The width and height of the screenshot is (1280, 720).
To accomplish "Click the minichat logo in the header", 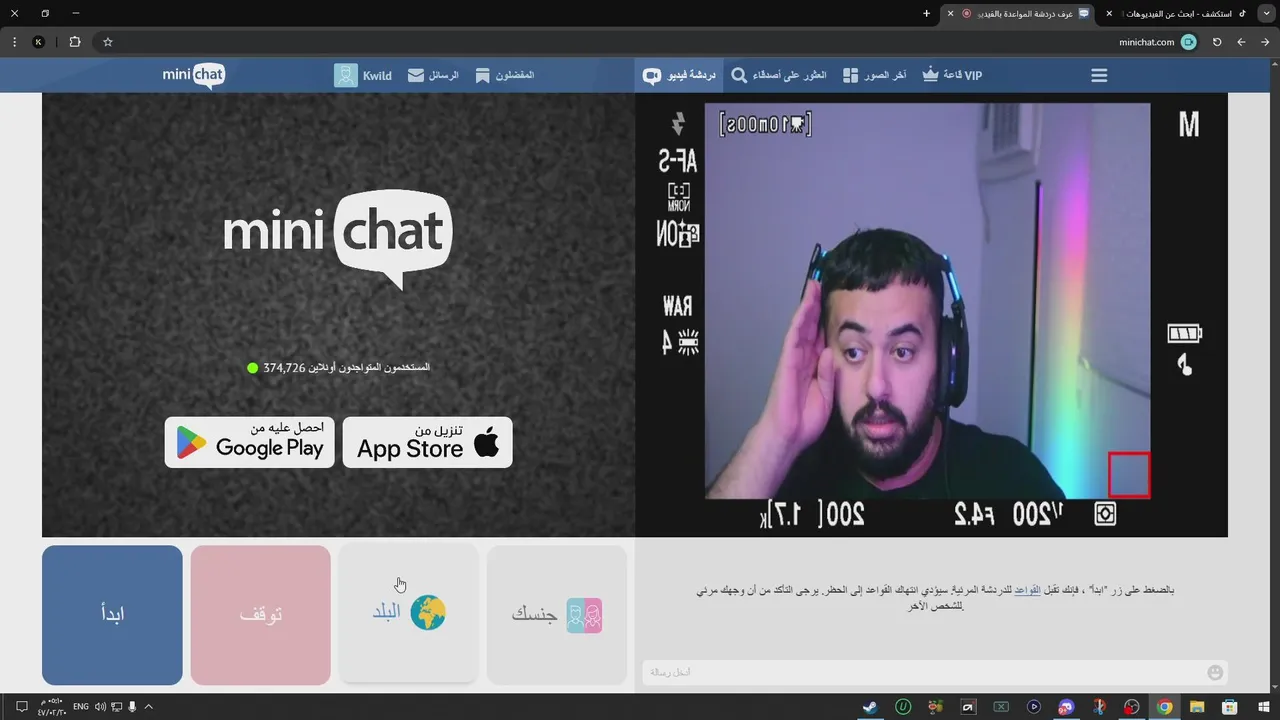I will click(x=194, y=75).
